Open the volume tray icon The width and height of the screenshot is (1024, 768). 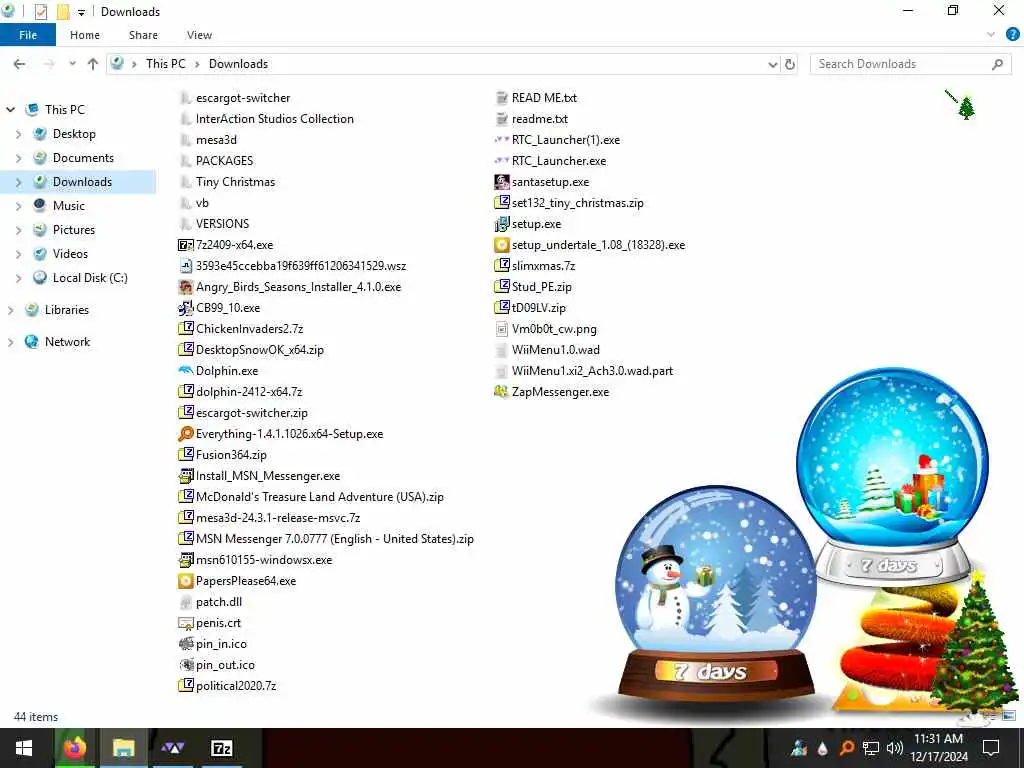tap(895, 748)
